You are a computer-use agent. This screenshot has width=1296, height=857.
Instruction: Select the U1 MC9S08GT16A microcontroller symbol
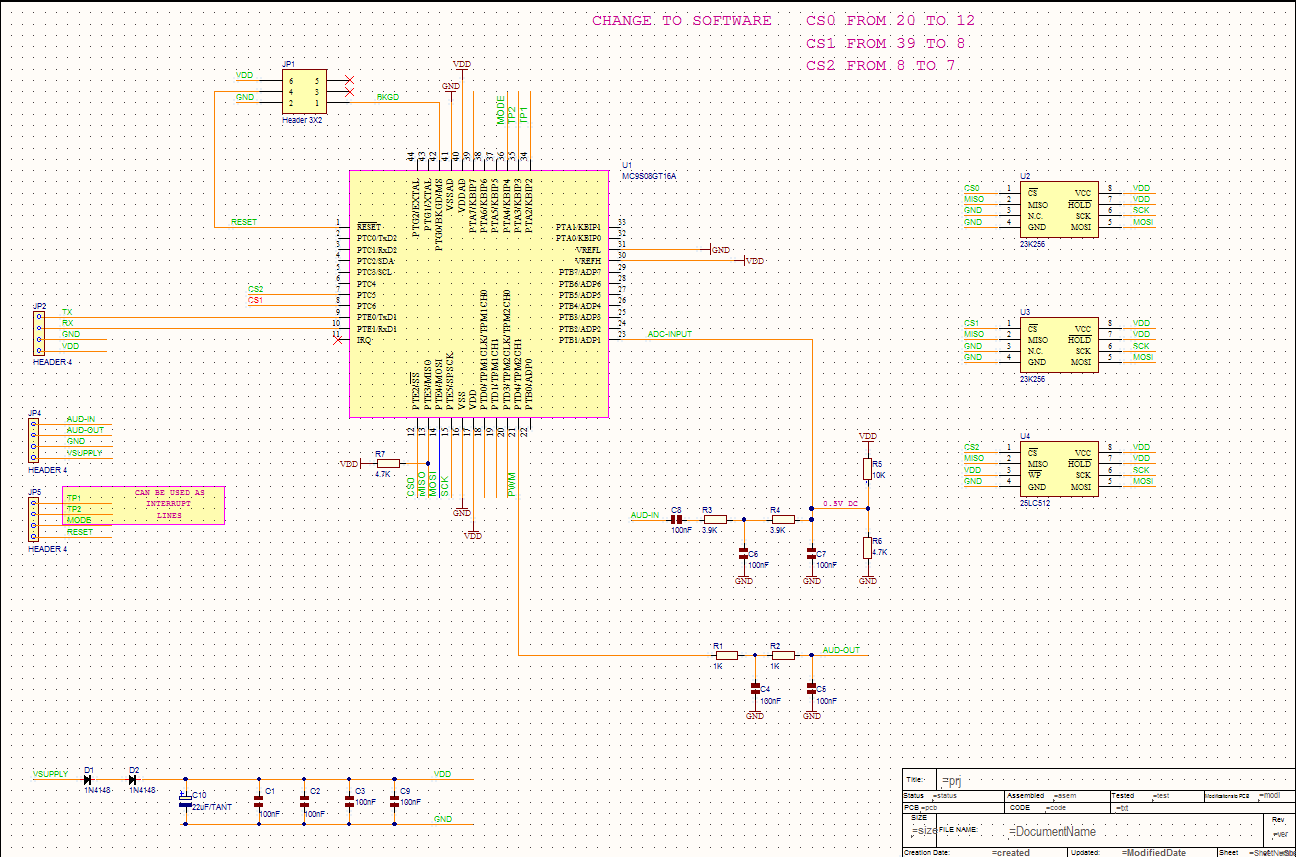point(478,293)
